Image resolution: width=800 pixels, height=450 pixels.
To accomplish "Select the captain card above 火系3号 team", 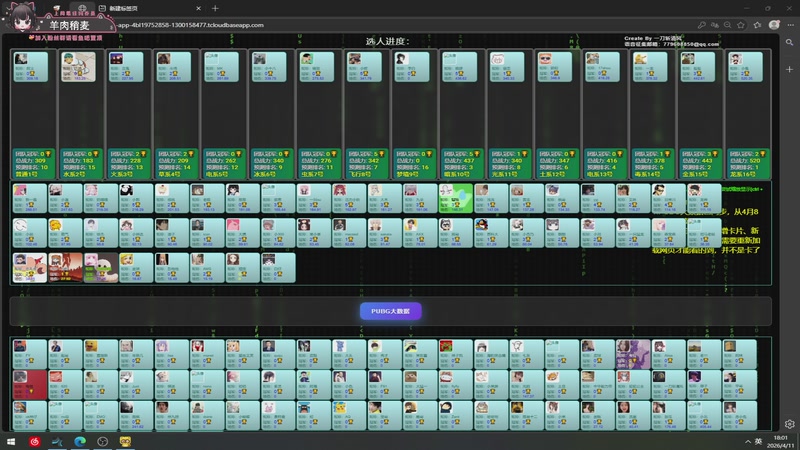I will point(126,66).
